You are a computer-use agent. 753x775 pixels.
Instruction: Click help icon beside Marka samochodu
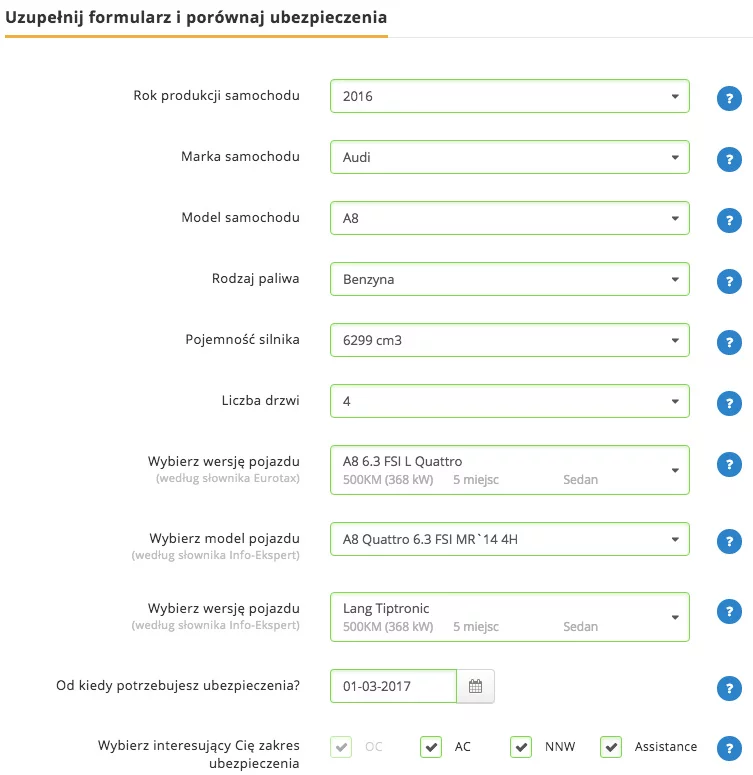[729, 159]
